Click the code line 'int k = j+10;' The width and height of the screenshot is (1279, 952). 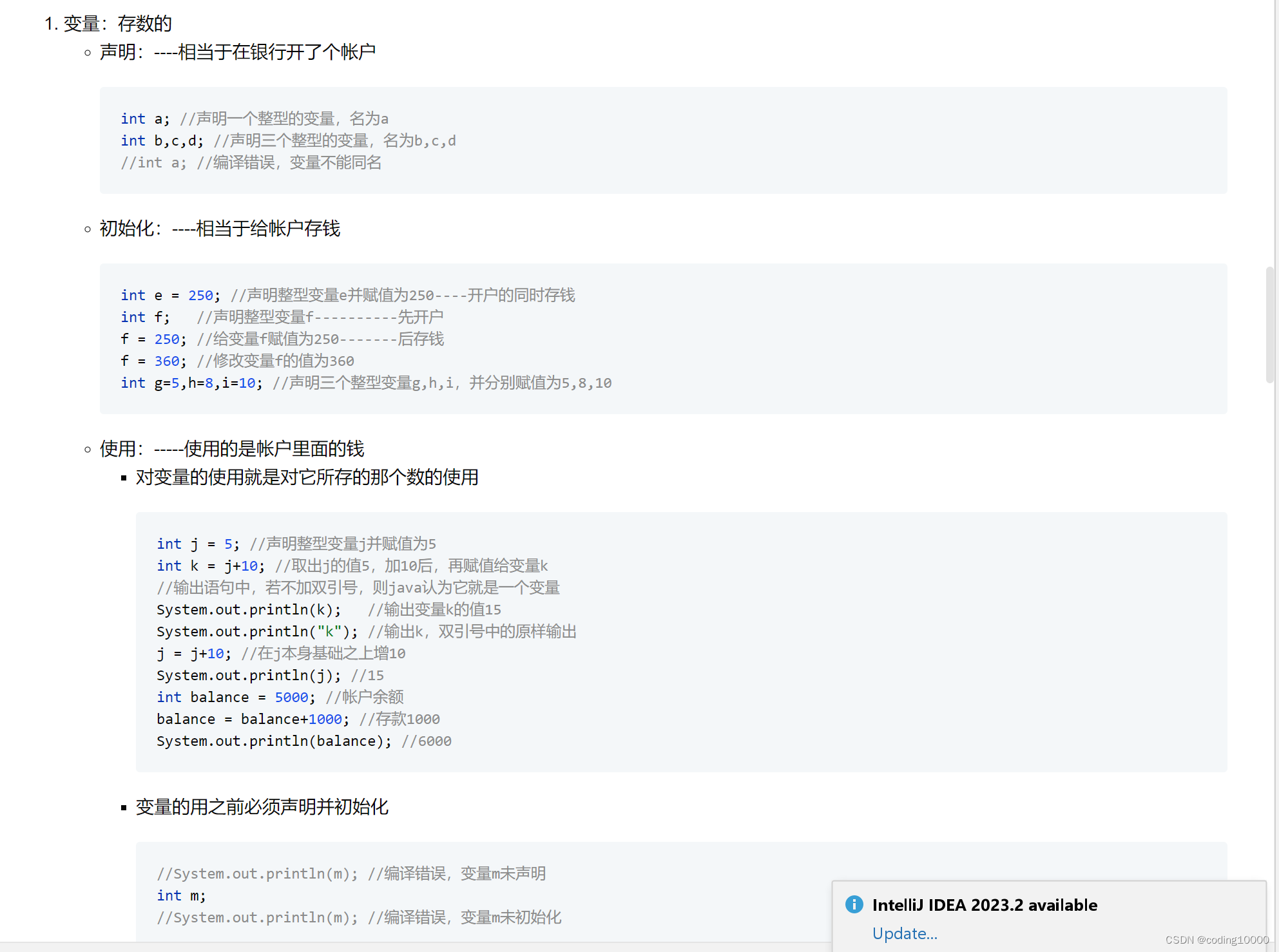click(x=211, y=566)
